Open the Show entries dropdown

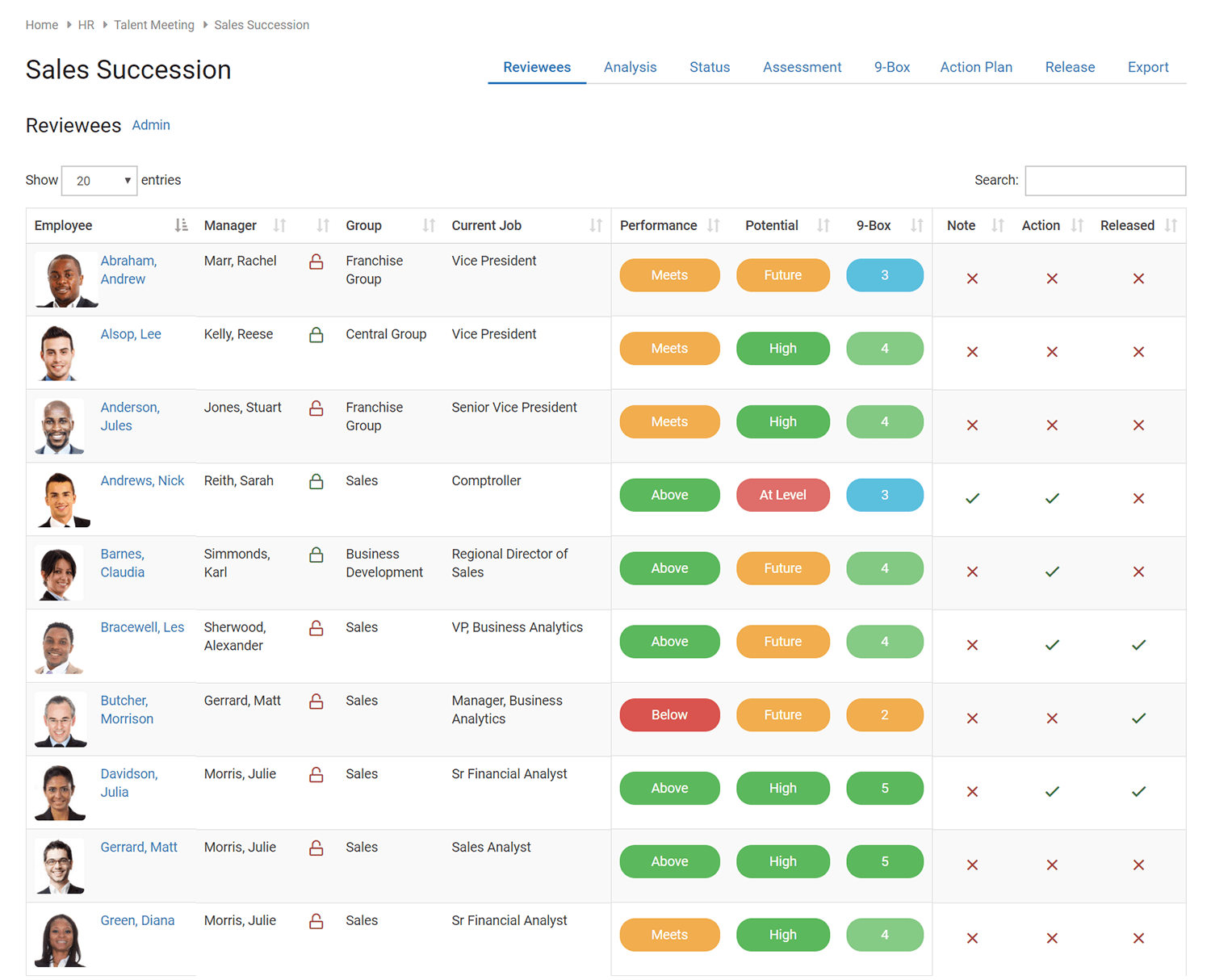(x=98, y=180)
